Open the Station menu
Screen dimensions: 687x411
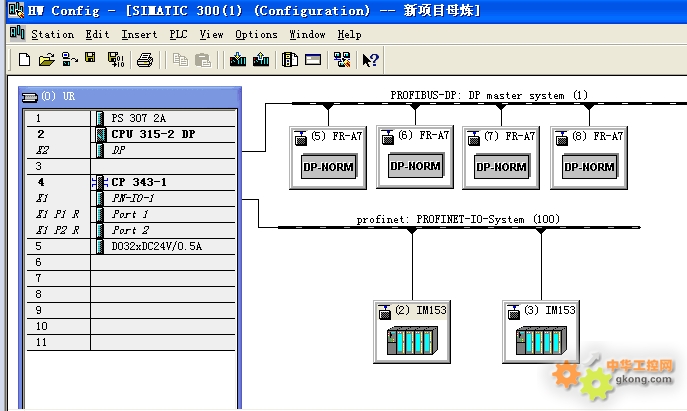(x=52, y=34)
